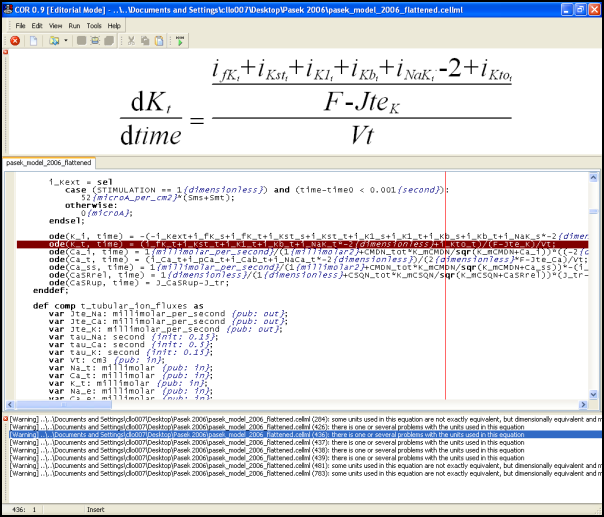Create a new file with the blank page icon
This screenshot has width=604, height=517.
click(34, 40)
